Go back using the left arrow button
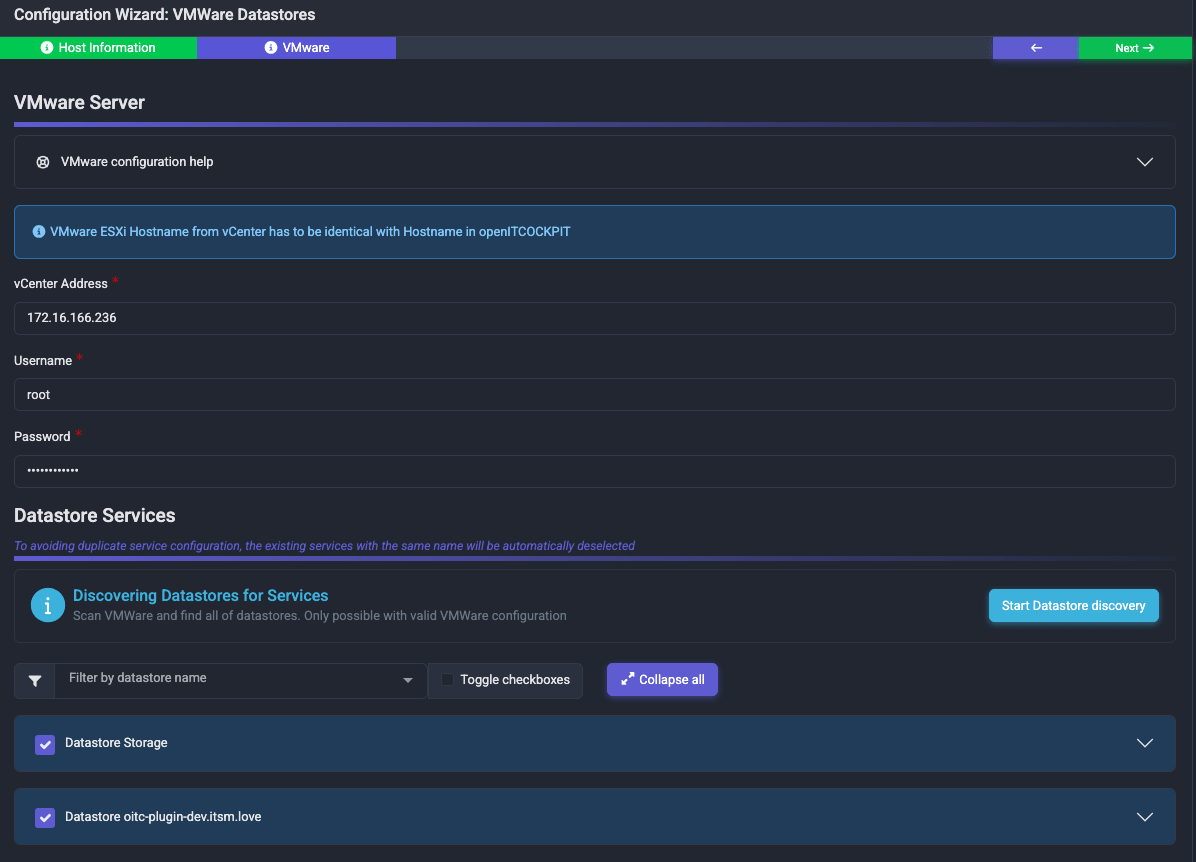 point(1036,47)
